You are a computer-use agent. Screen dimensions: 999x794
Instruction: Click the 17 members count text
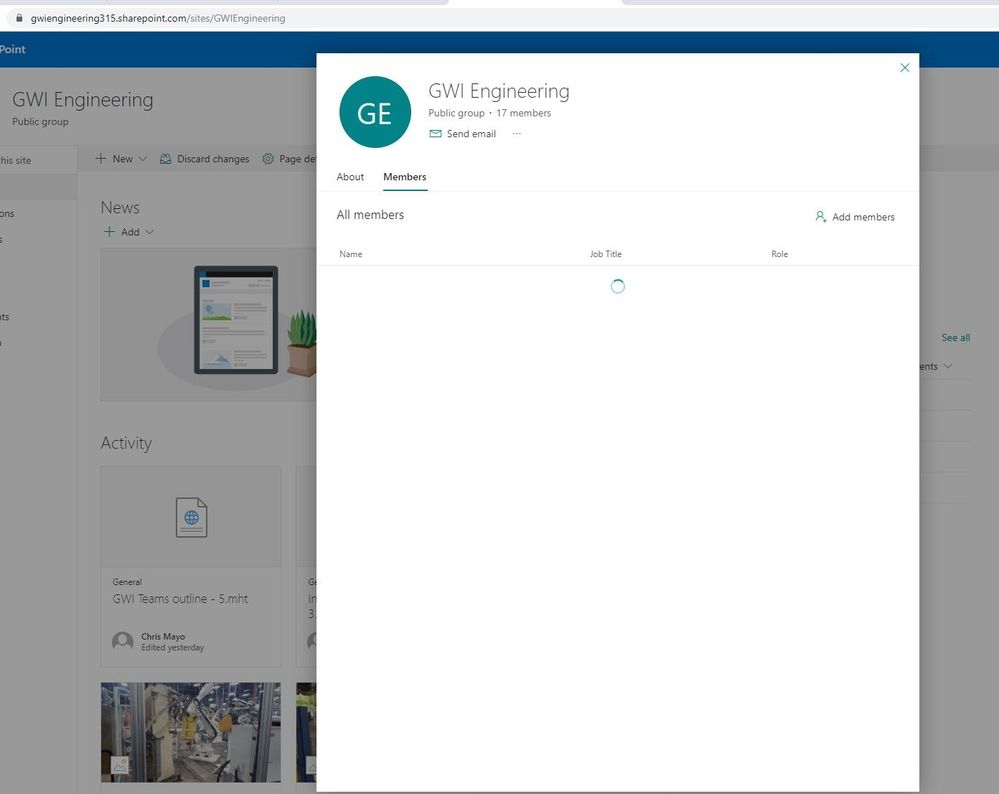(x=524, y=113)
